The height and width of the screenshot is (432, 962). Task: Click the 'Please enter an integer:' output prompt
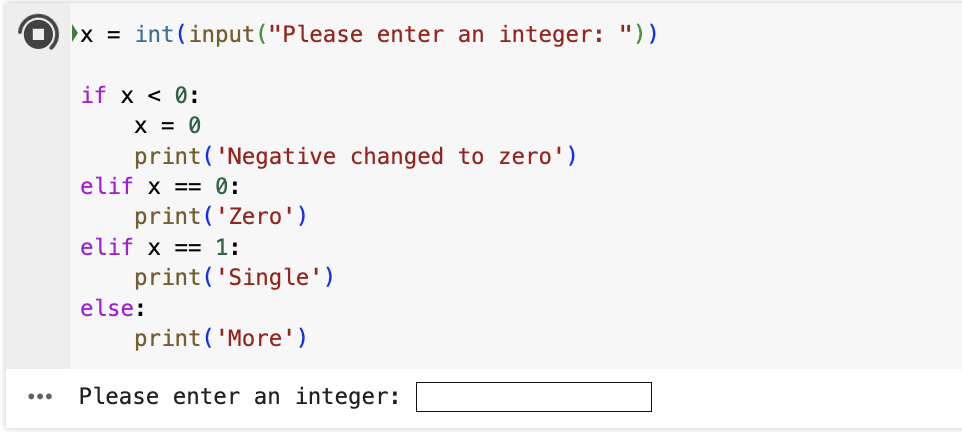(x=240, y=397)
